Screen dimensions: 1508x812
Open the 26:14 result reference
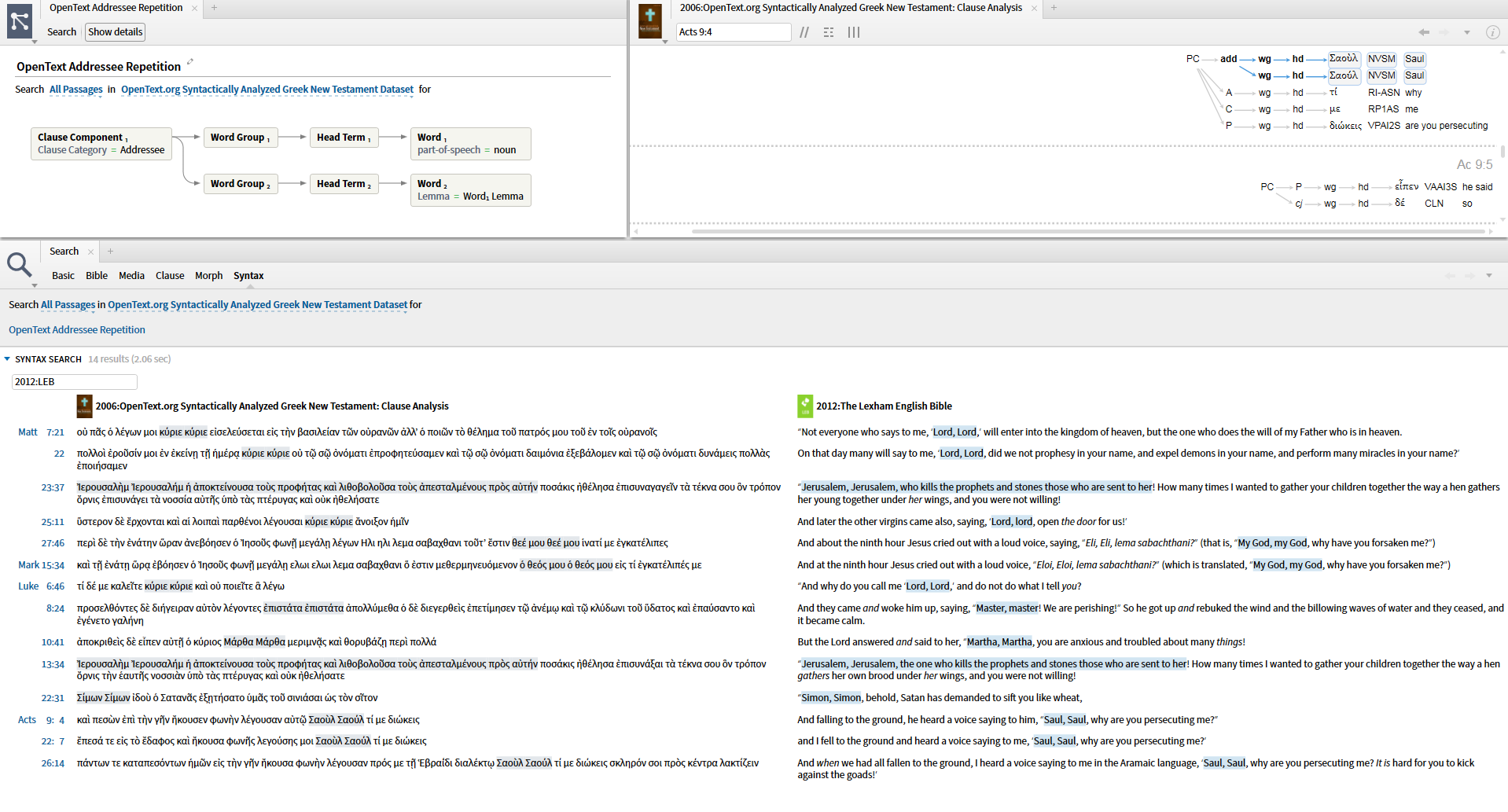click(53, 763)
